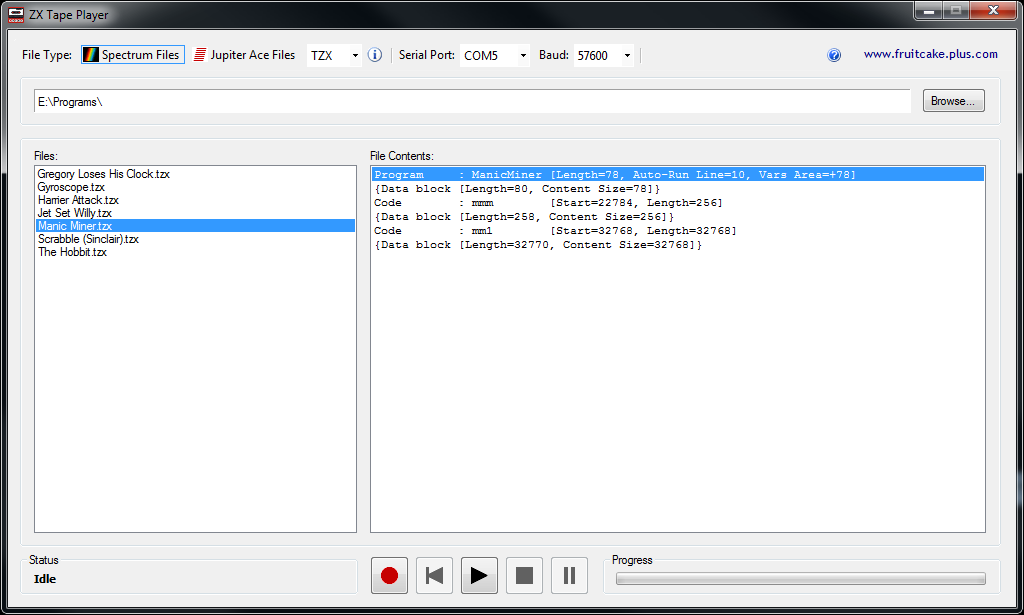
Task: Minimize the ZX Tape Player window
Action: click(928, 10)
